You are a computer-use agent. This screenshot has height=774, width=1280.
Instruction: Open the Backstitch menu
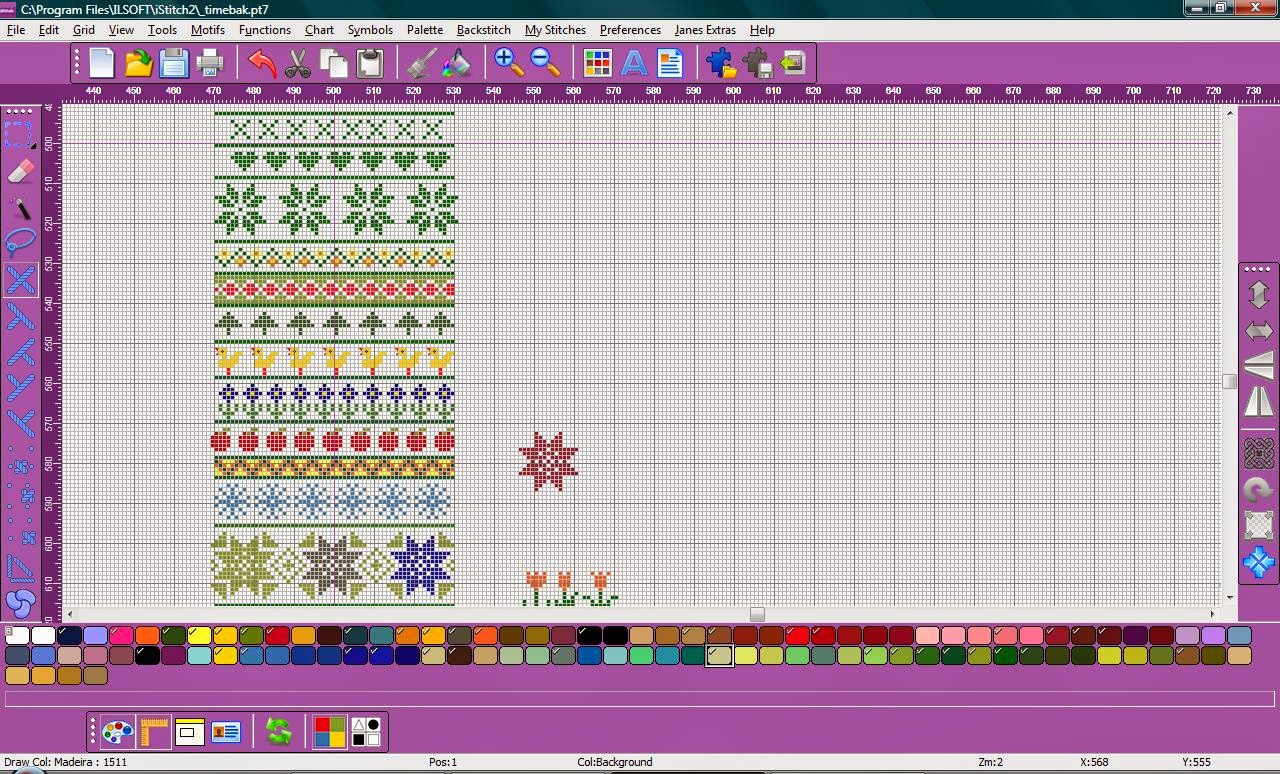[x=483, y=30]
